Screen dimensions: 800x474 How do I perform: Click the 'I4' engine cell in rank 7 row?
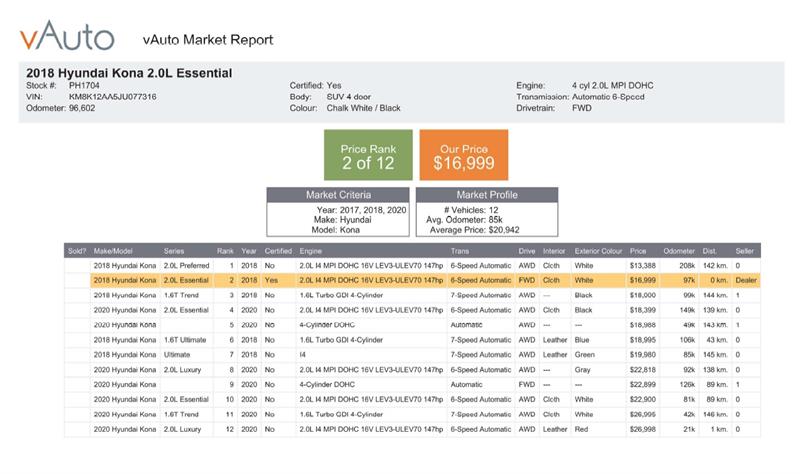pyautogui.click(x=303, y=355)
